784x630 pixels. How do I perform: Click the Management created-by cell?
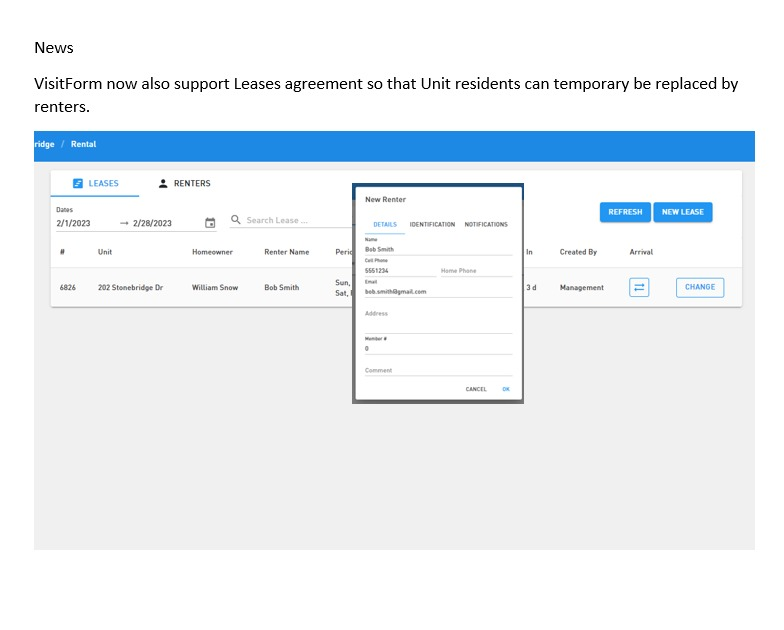[x=582, y=288]
